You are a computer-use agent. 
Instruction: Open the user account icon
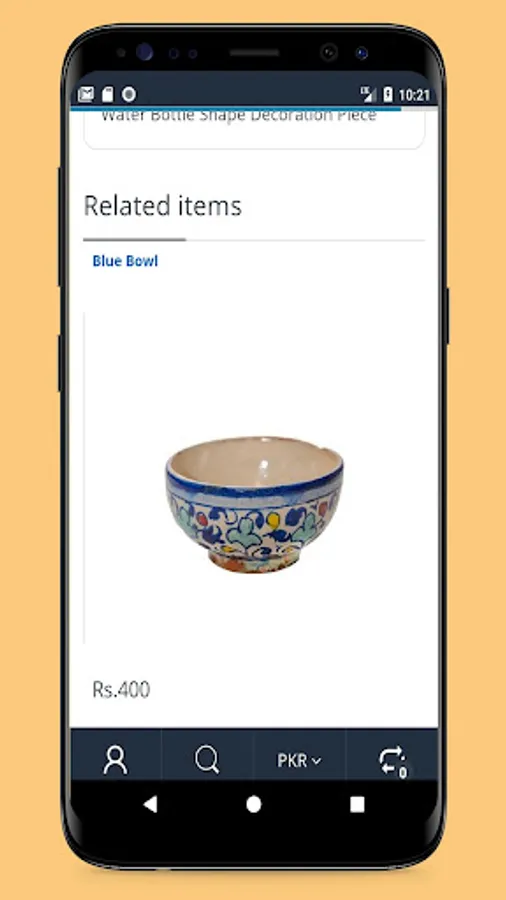click(115, 760)
